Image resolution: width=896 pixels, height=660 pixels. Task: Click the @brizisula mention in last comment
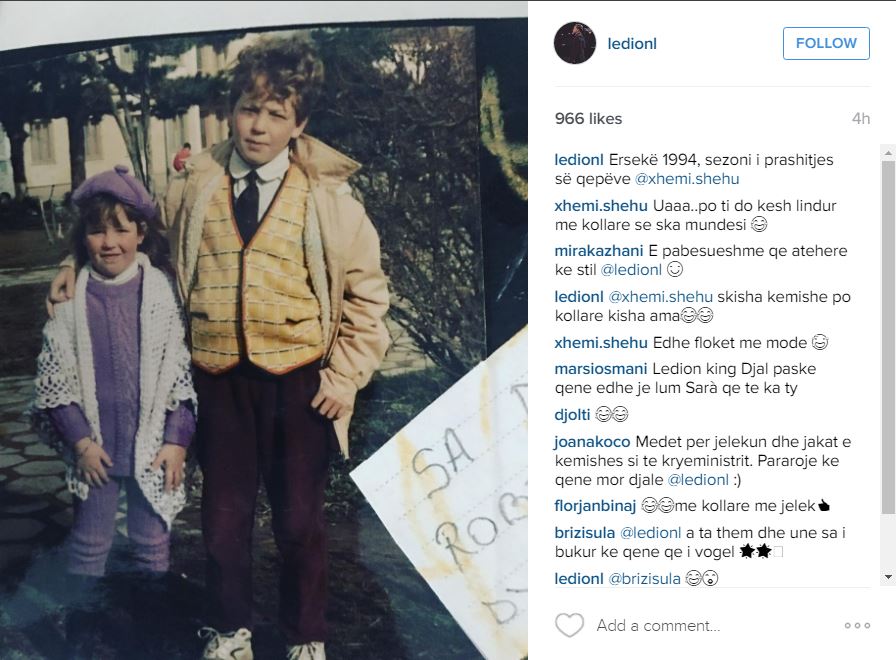[645, 579]
